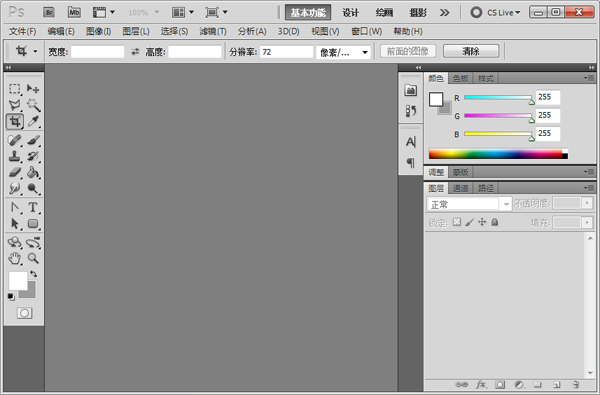This screenshot has height=395, width=600.
Task: Open the 图像(I) menu
Action: (x=98, y=31)
